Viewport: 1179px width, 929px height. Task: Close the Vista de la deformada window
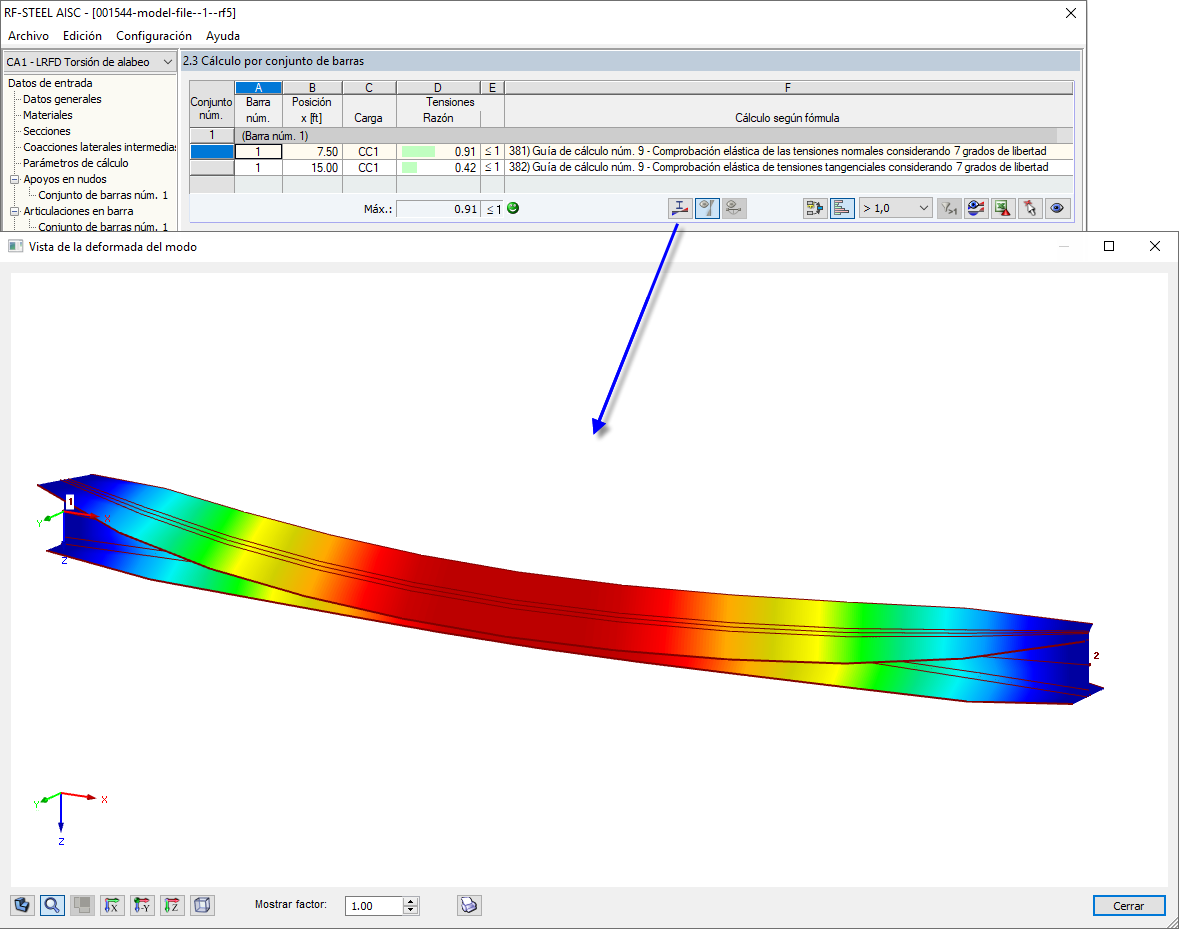1154,247
